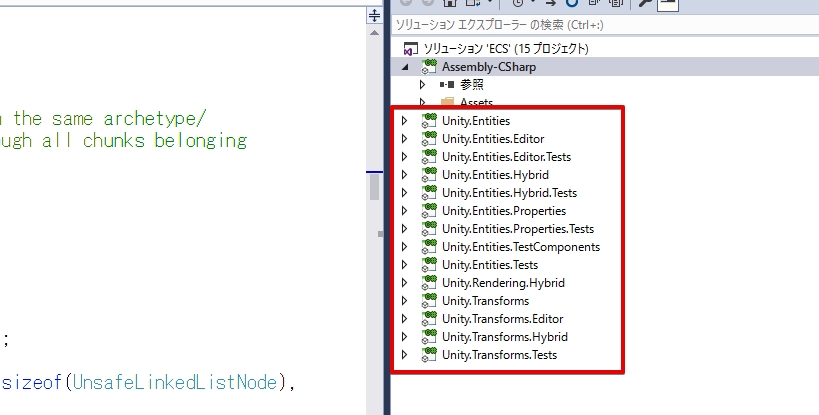Expand the Unity.Transforms.Hybrid project
This screenshot has height=415, width=819.
click(404, 337)
